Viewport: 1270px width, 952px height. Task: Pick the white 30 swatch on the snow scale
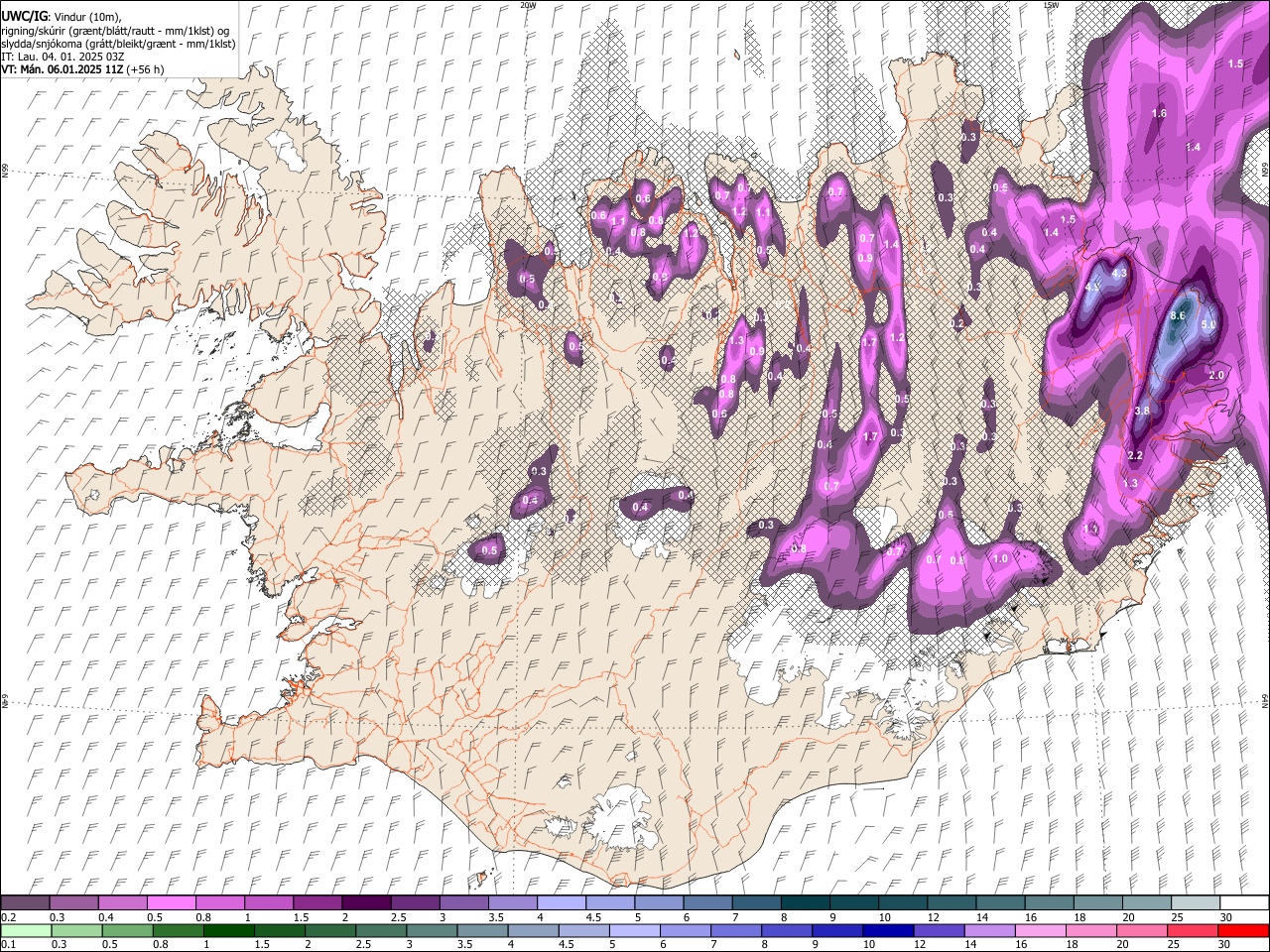coord(1243,903)
